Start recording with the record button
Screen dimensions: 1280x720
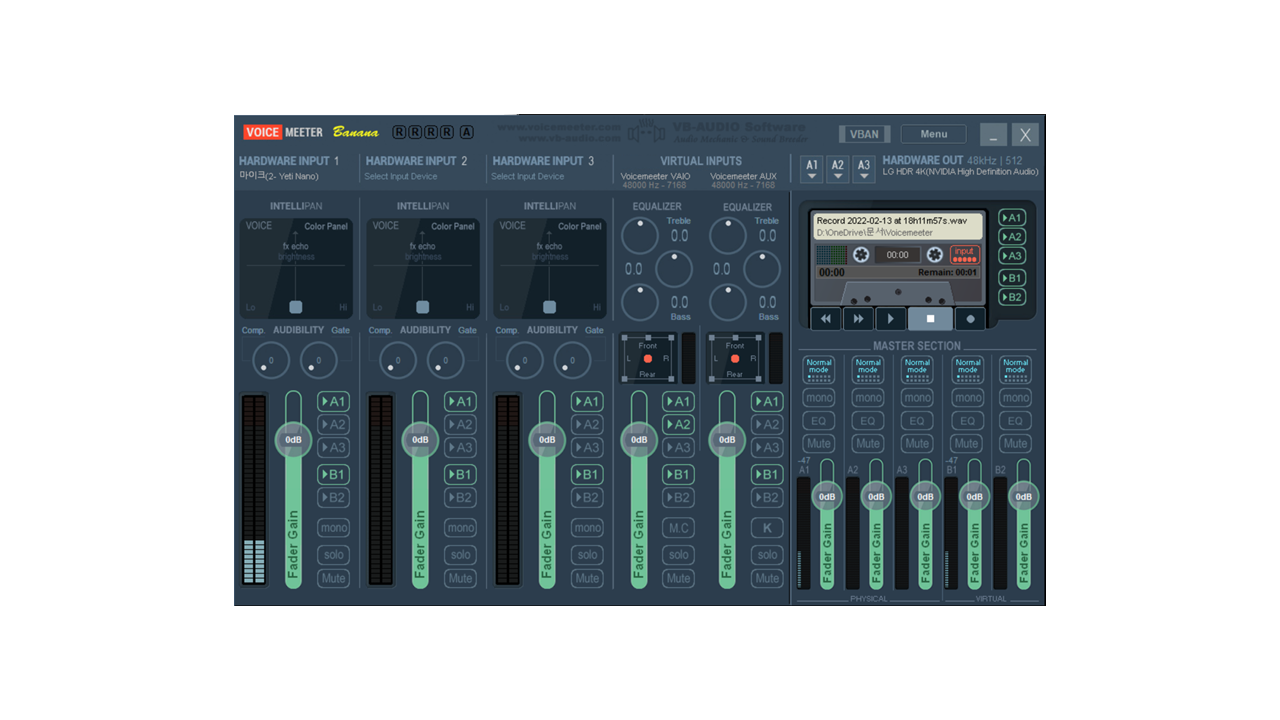(x=970, y=319)
